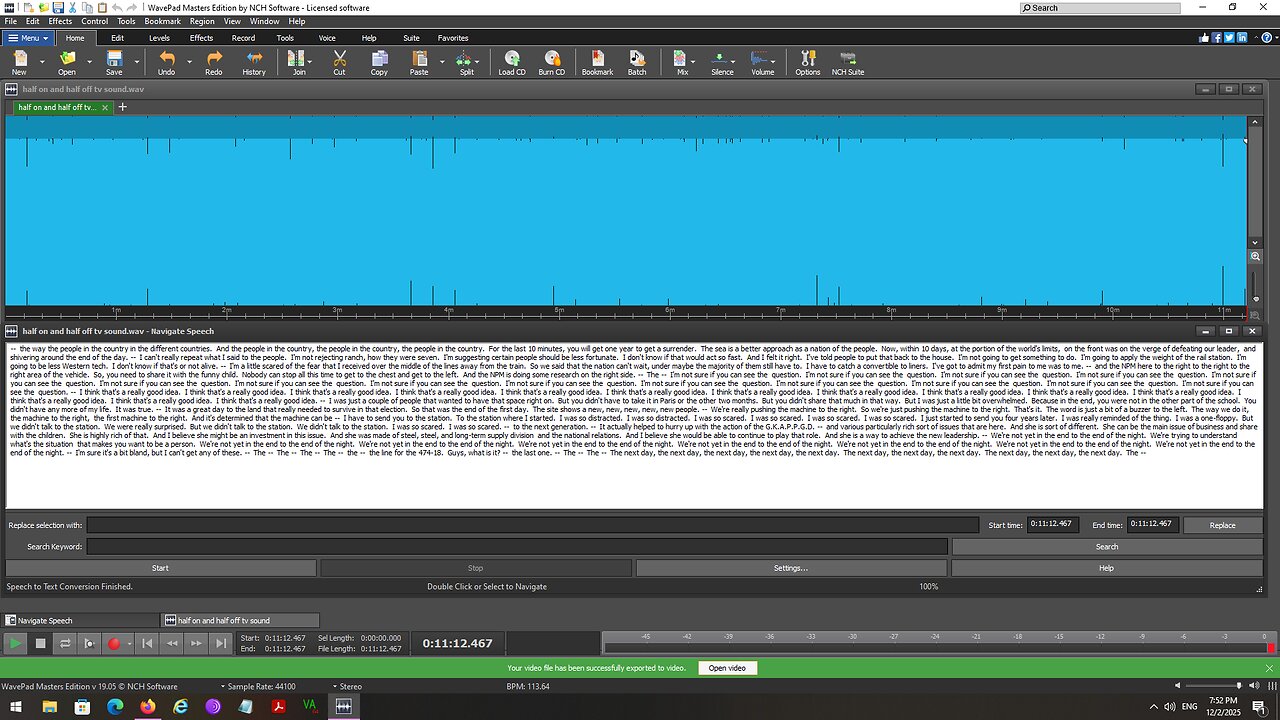Image resolution: width=1280 pixels, height=720 pixels.
Task: Open the NCH Suite icon
Action: (x=849, y=62)
